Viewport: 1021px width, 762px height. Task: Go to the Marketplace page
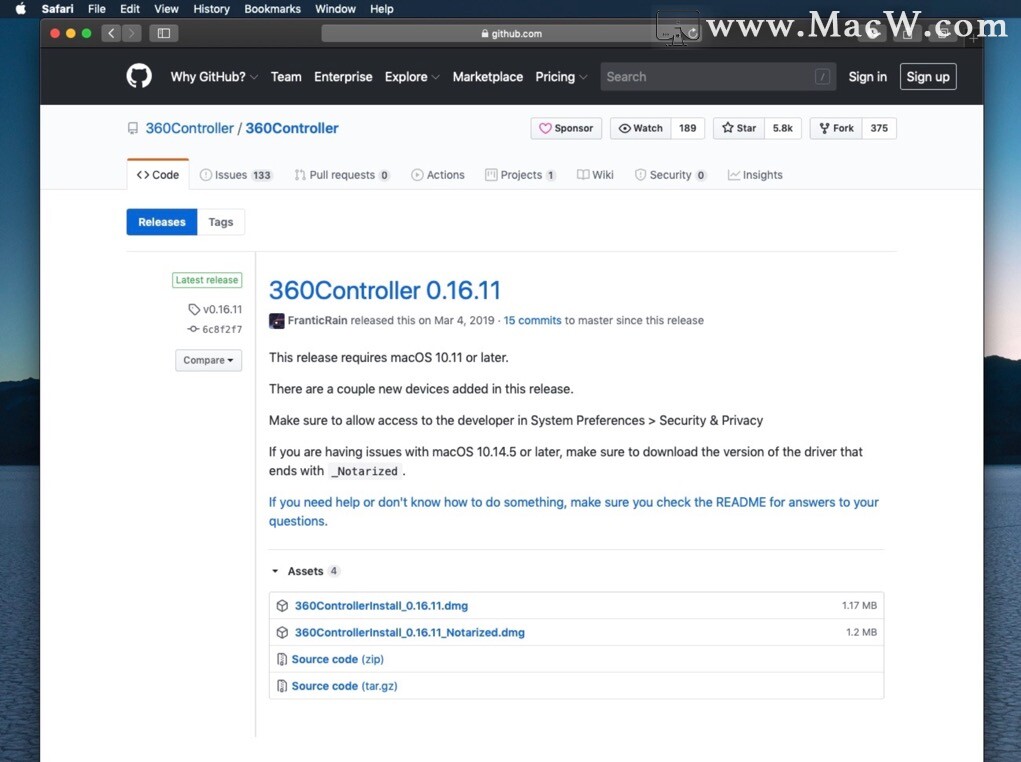[488, 77]
